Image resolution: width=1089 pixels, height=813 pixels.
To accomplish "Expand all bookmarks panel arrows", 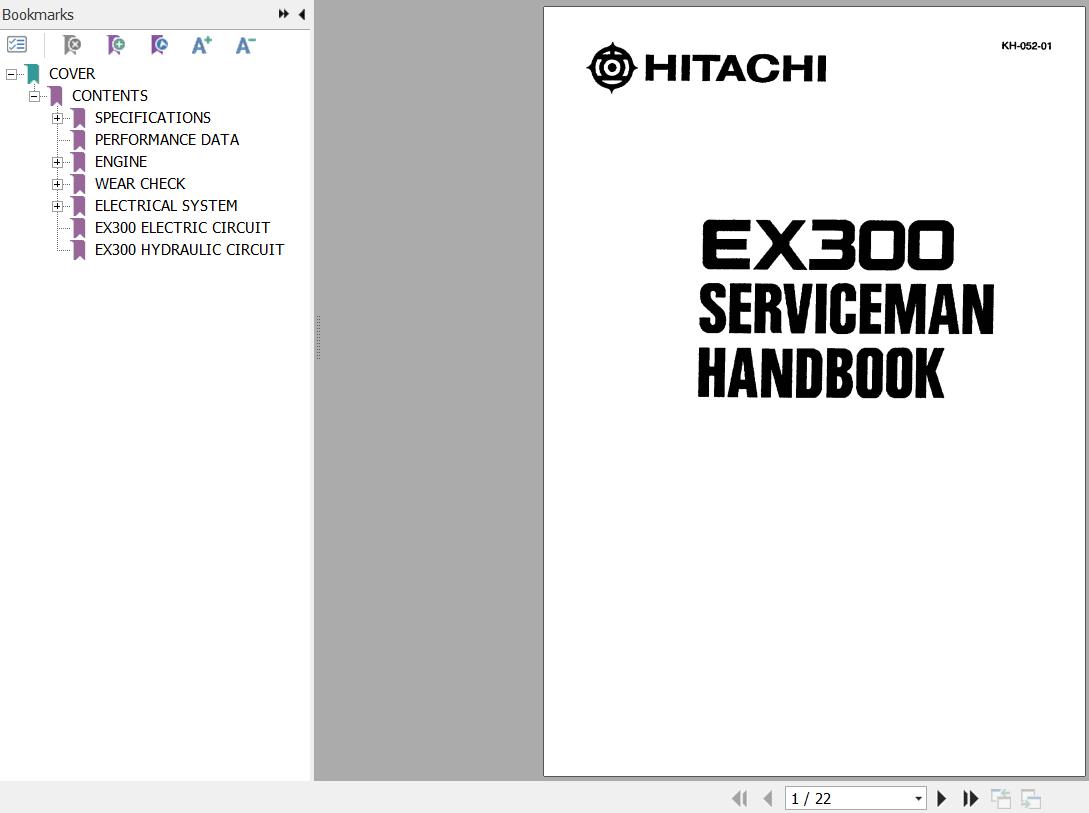I will [283, 14].
